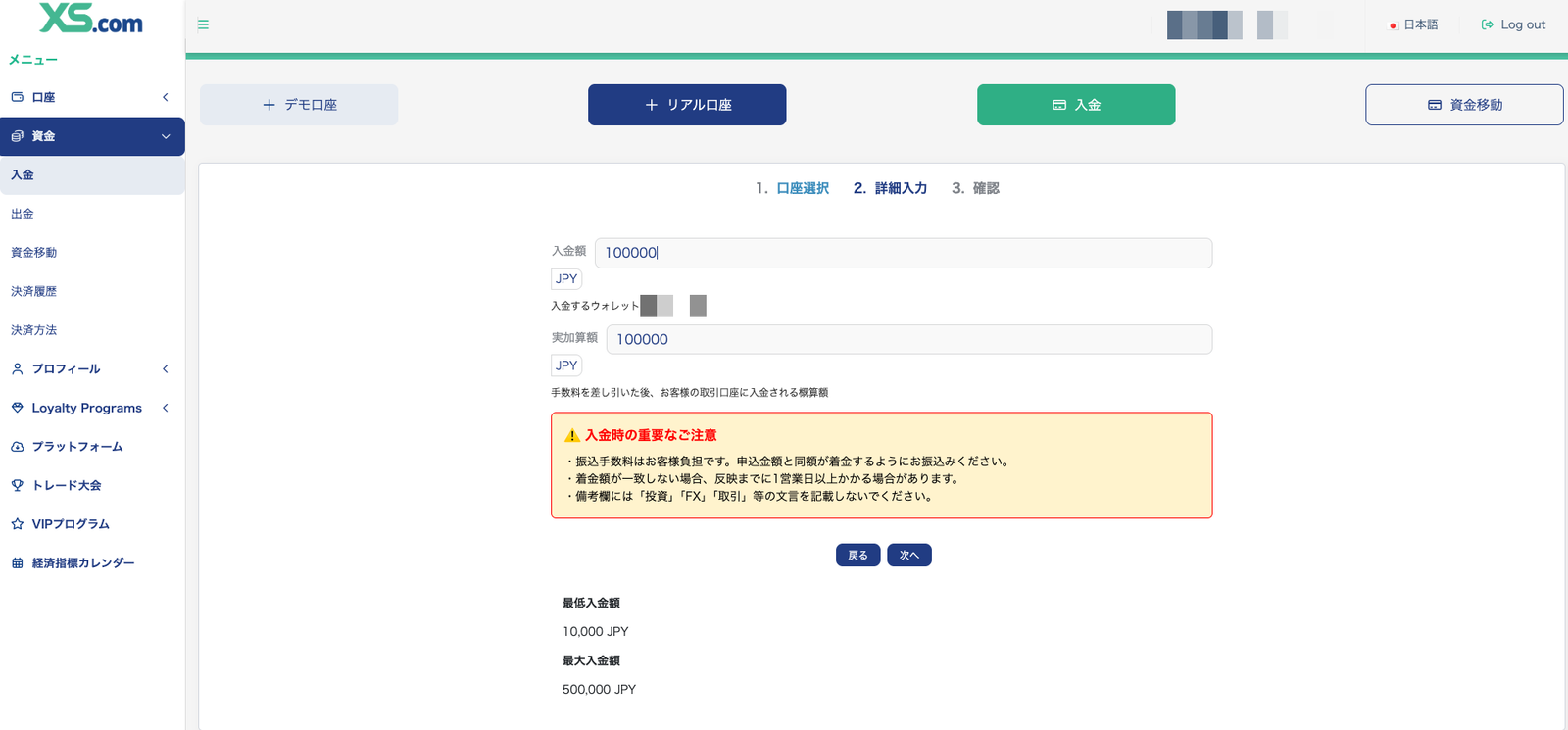Click the XS.com logo
1568x730 pixels.
coord(91,20)
